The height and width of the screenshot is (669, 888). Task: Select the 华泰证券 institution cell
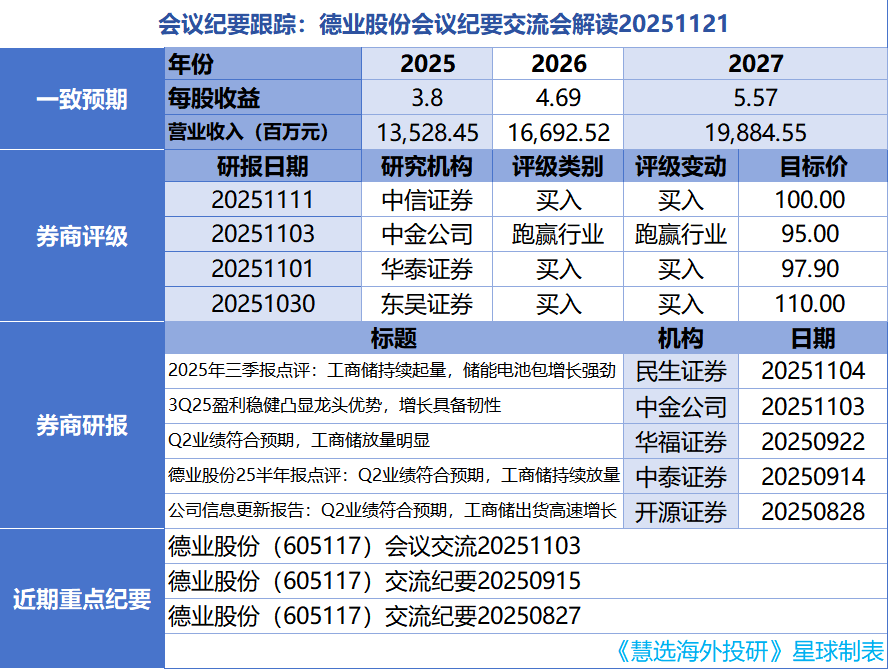point(427,269)
